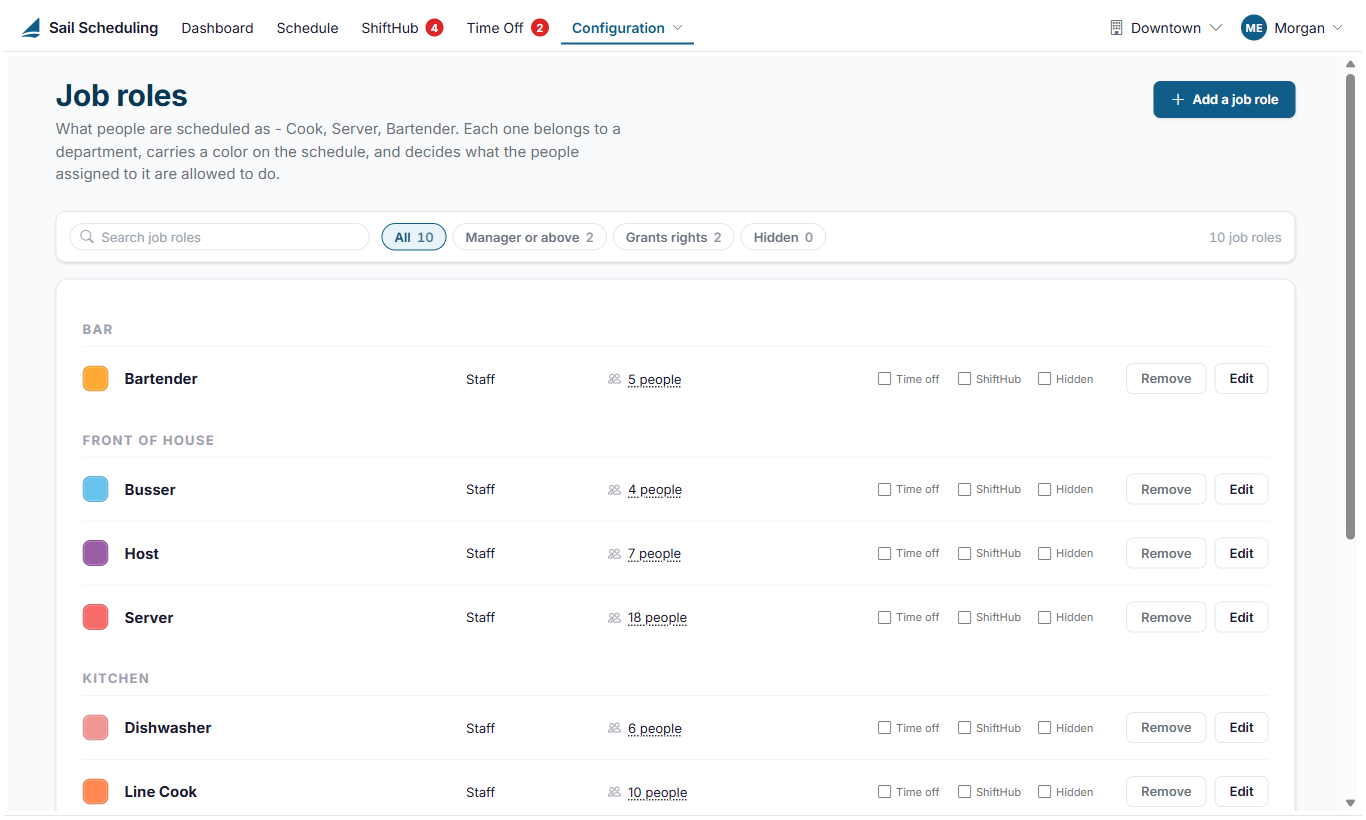Remove the Line Cook job role
The height and width of the screenshot is (820, 1366).
[1166, 793]
